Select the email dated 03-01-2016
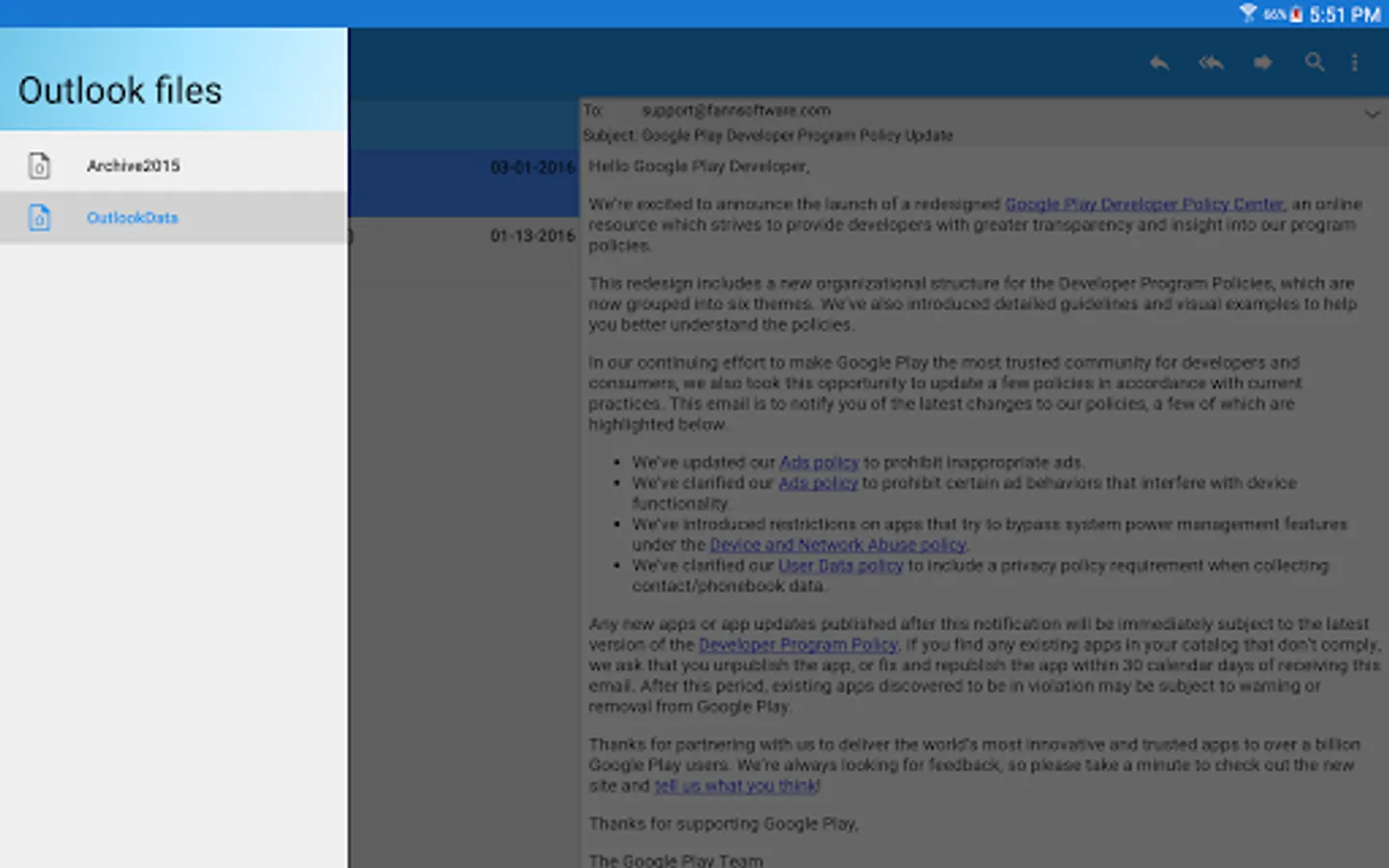Viewport: 1389px width, 868px height. pos(464,183)
